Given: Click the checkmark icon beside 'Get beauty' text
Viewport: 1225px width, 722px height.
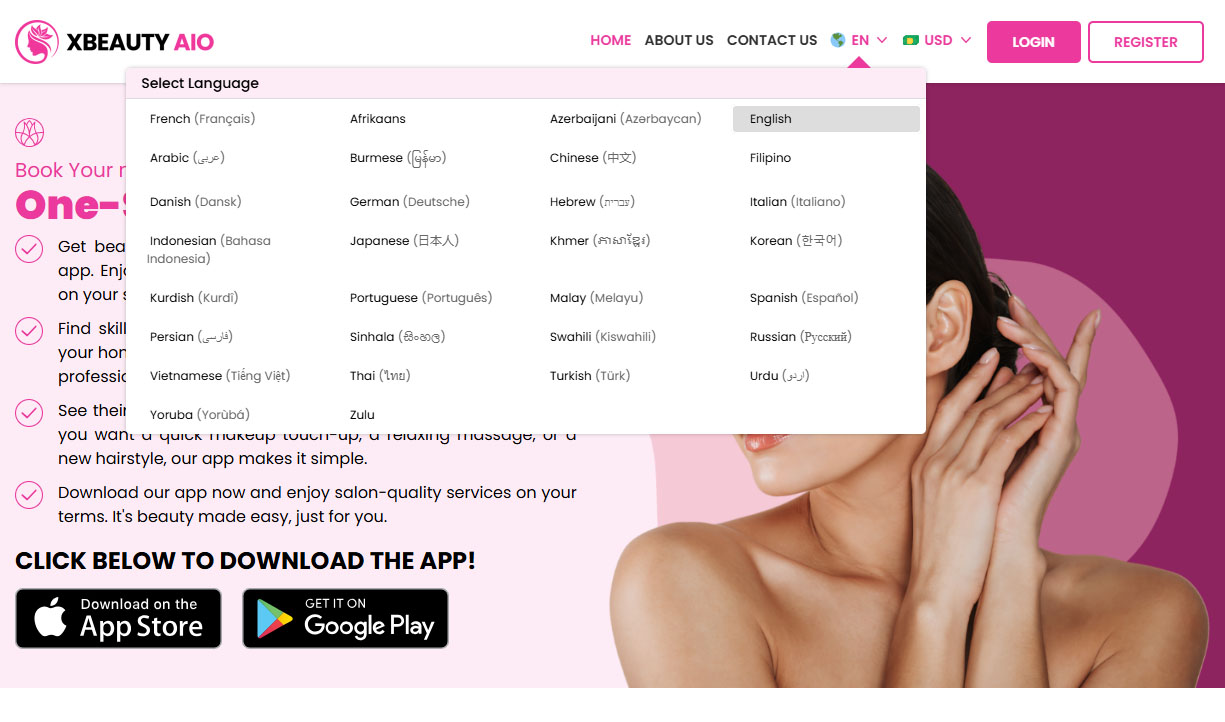Looking at the screenshot, I should [29, 249].
